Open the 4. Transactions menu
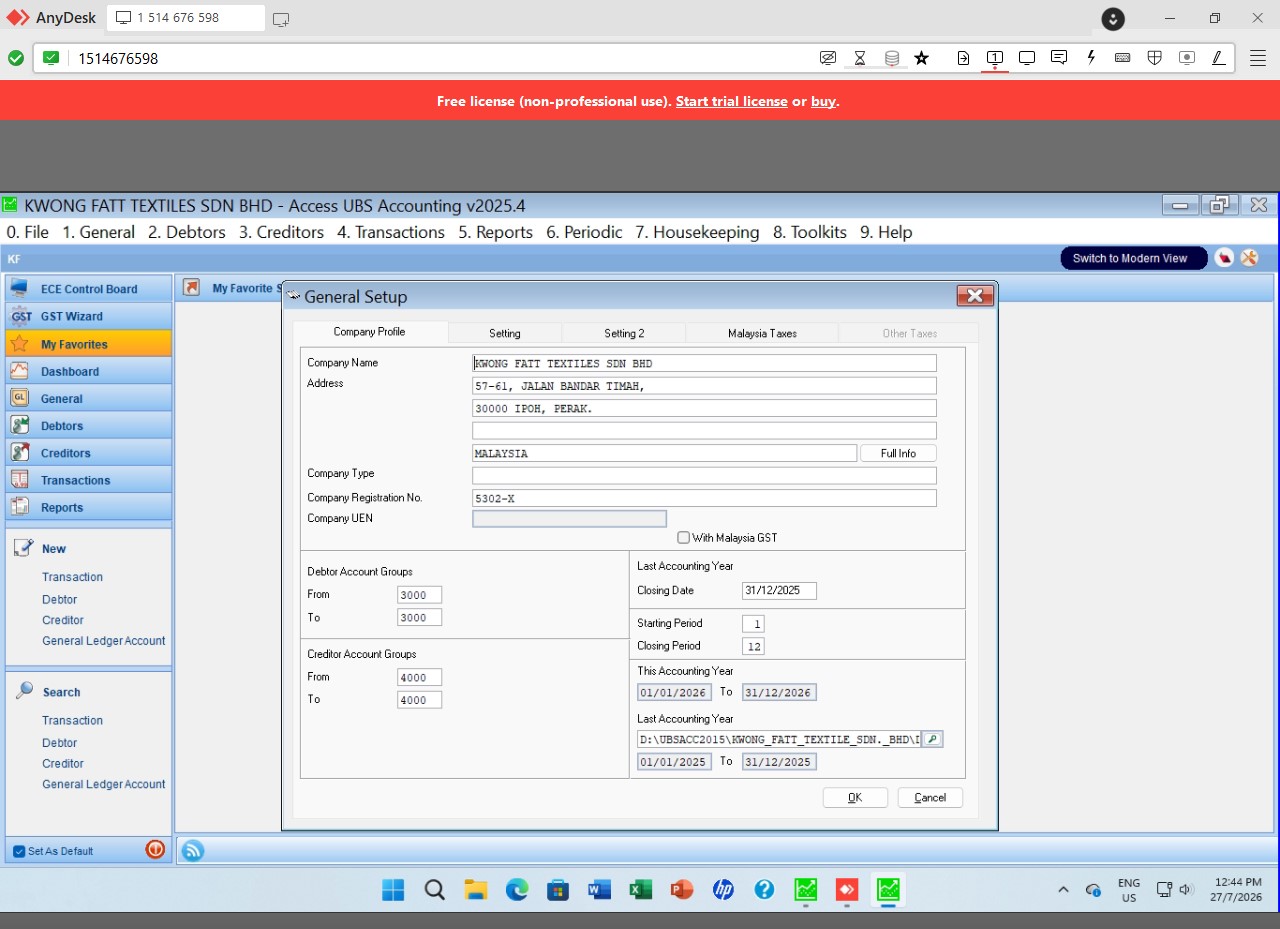 tap(391, 232)
